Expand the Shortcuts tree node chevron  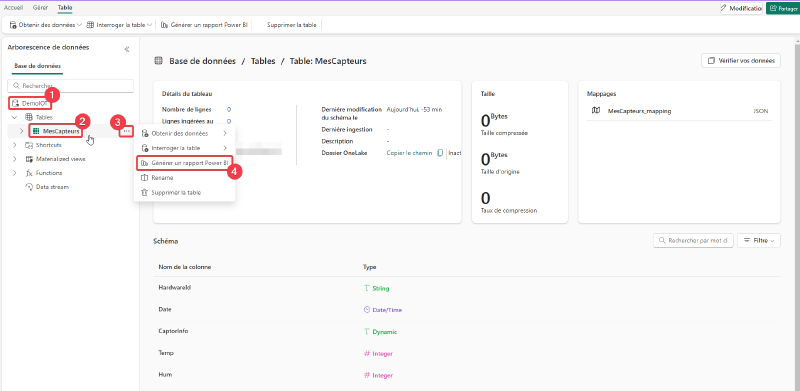[x=14, y=145]
